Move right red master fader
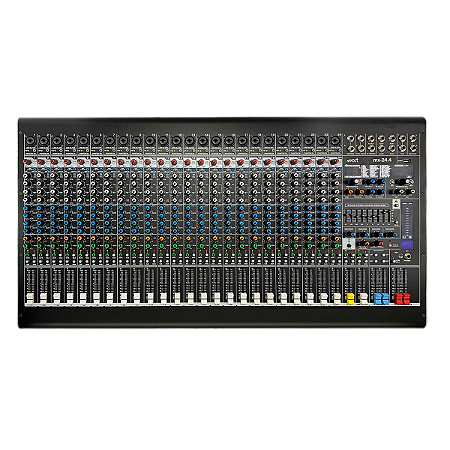 click(406, 299)
